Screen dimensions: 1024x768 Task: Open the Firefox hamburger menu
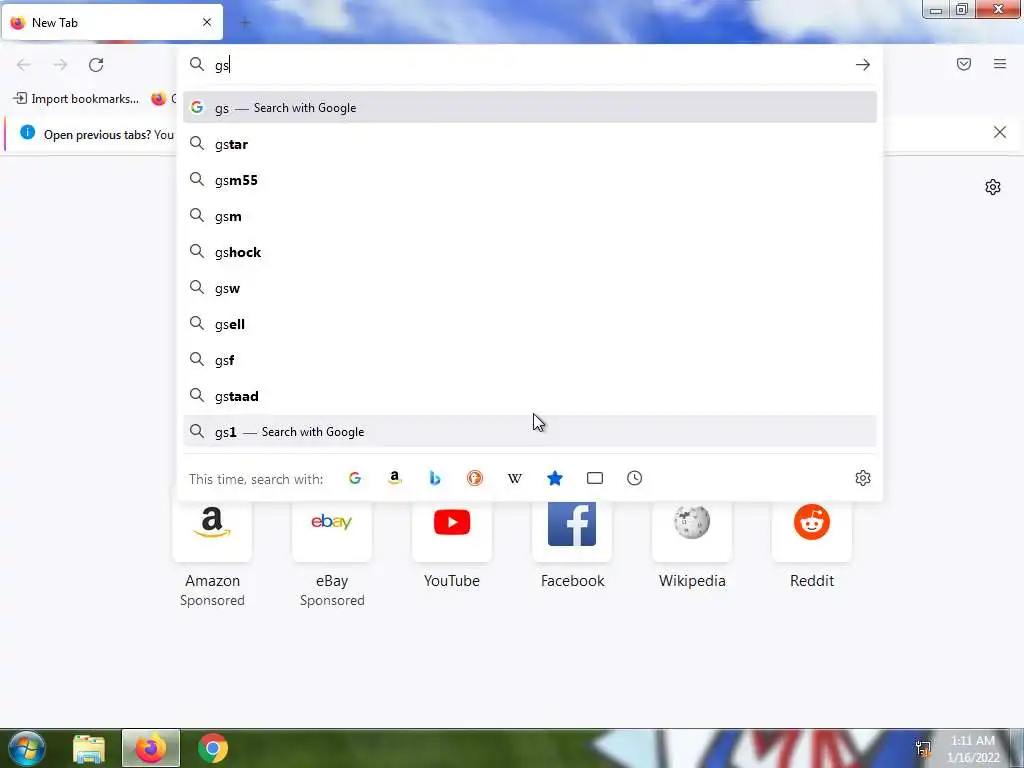coord(1000,63)
